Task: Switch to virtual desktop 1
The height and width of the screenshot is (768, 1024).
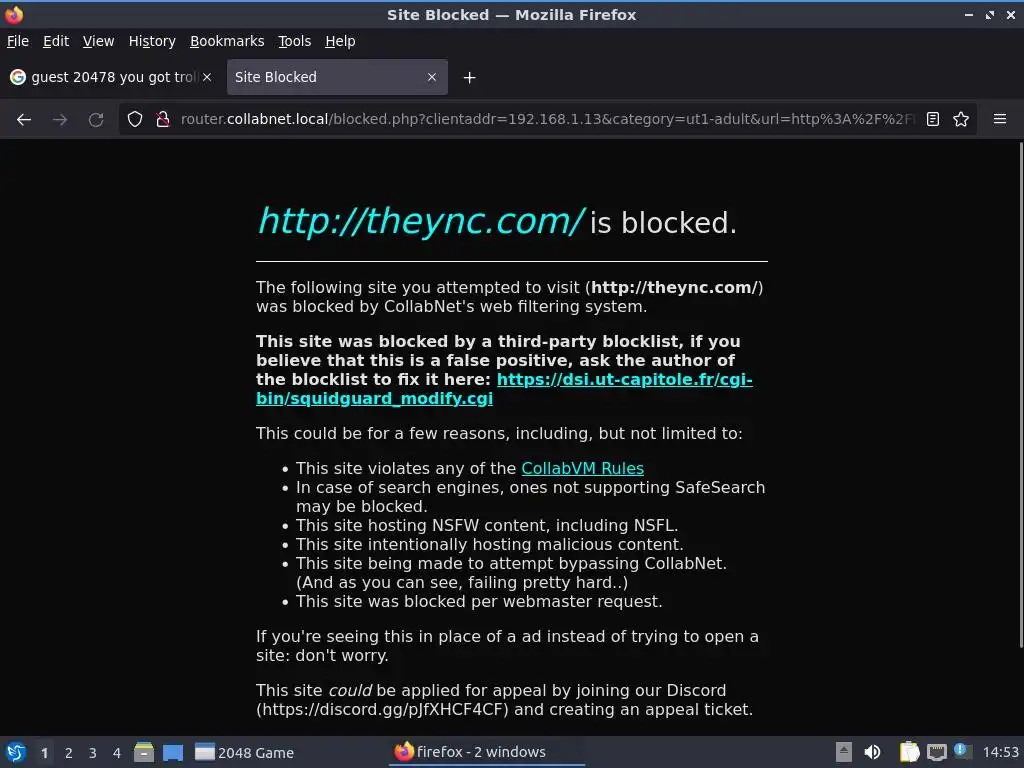Action: [44, 753]
